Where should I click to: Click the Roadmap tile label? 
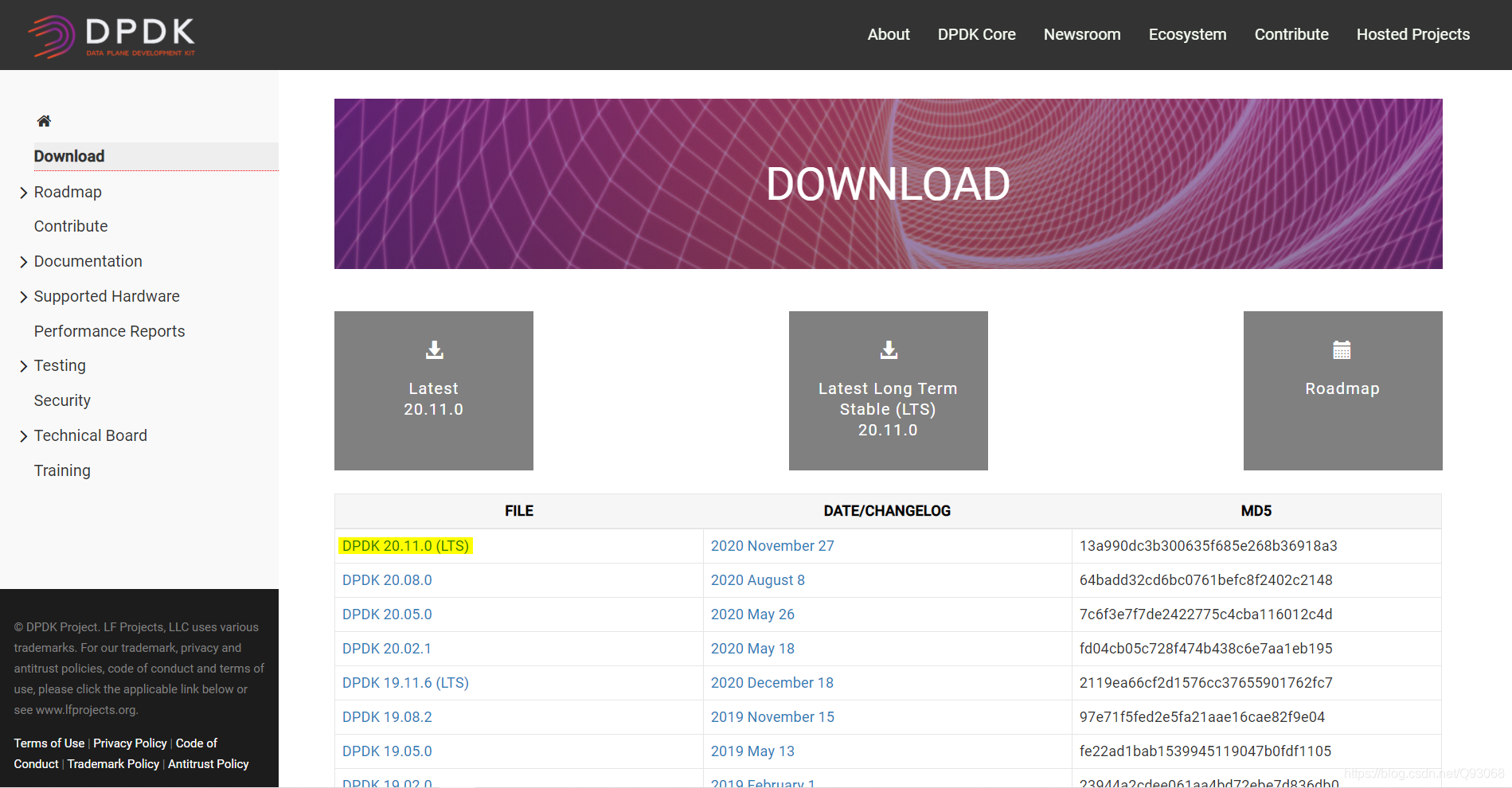click(1342, 388)
